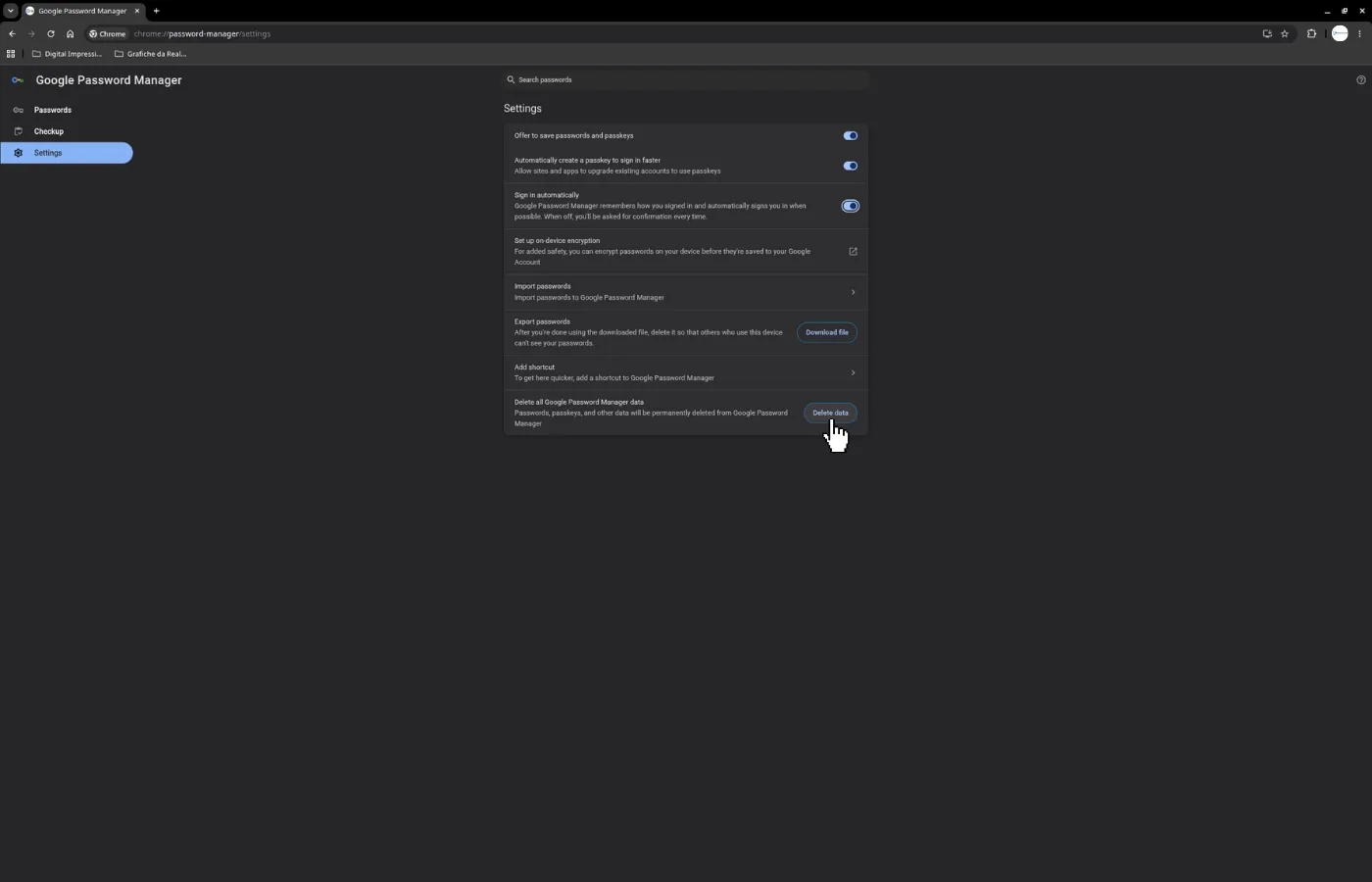Click the Import passwords row title
The image size is (1372, 882).
point(542,286)
